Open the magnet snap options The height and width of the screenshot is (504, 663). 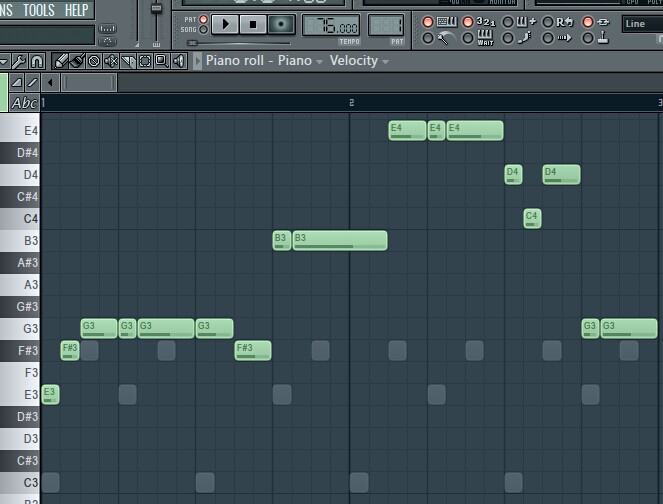pyautogui.click(x=37, y=62)
